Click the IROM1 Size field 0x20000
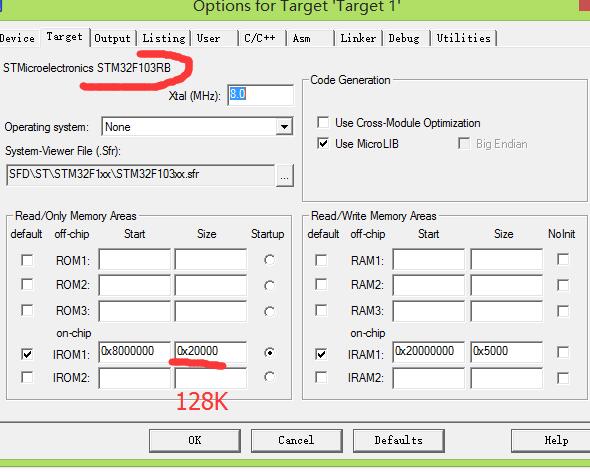Image resolution: width=590 pixels, height=472 pixels. 211,352
